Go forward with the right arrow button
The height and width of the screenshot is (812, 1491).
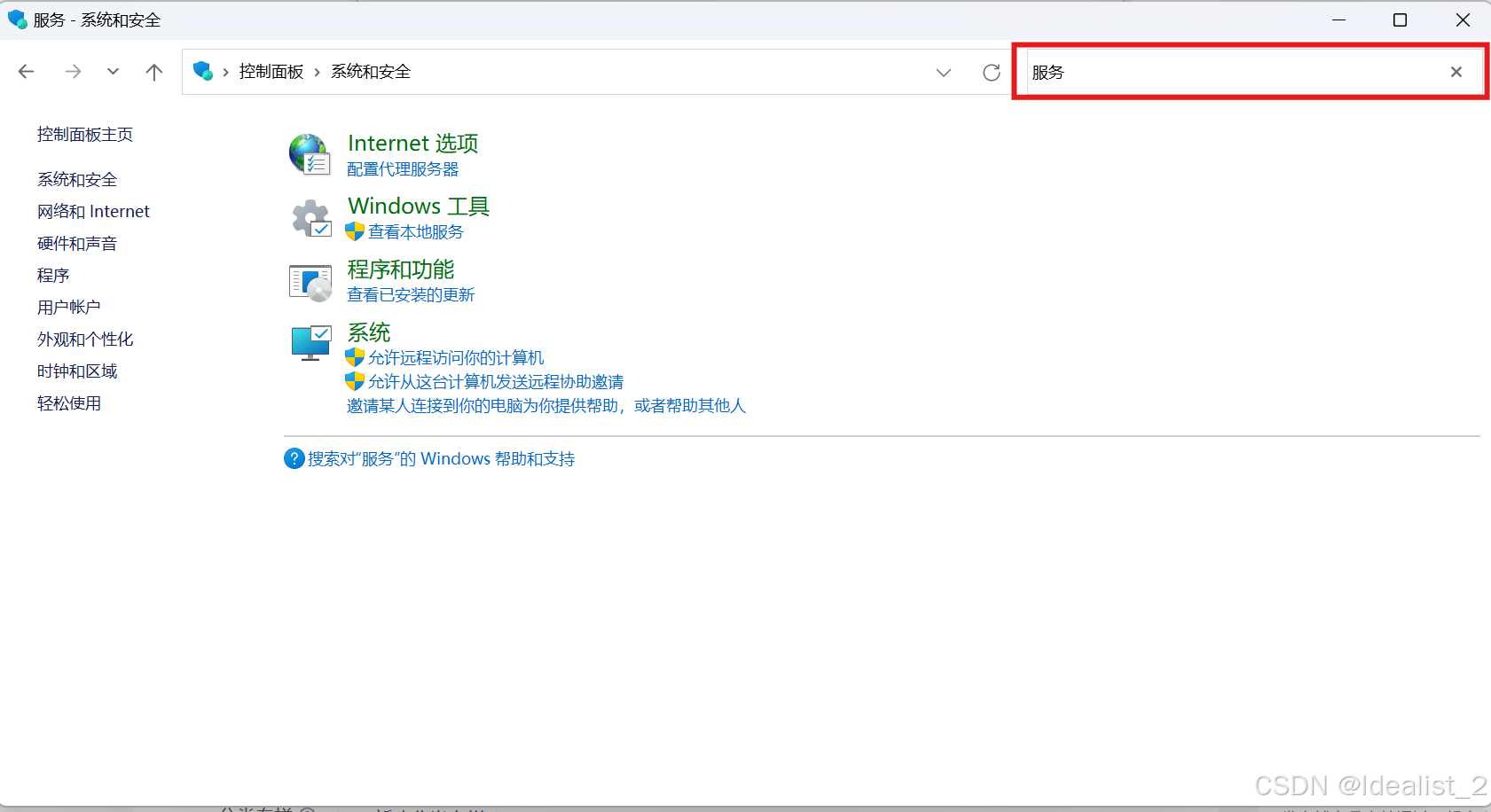(73, 72)
